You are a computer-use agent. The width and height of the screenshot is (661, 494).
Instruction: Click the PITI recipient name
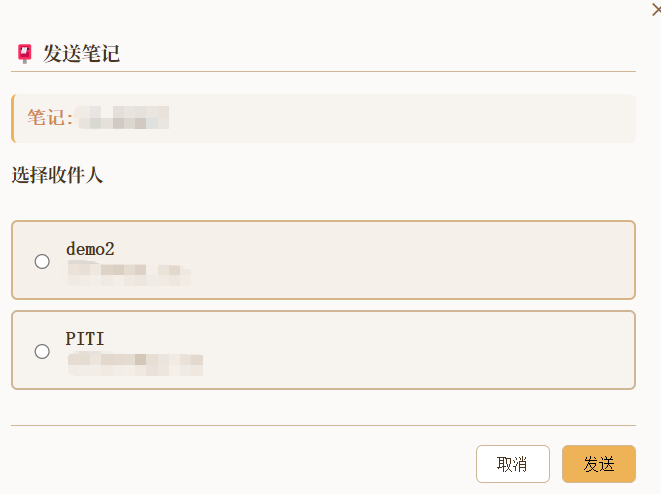85,339
